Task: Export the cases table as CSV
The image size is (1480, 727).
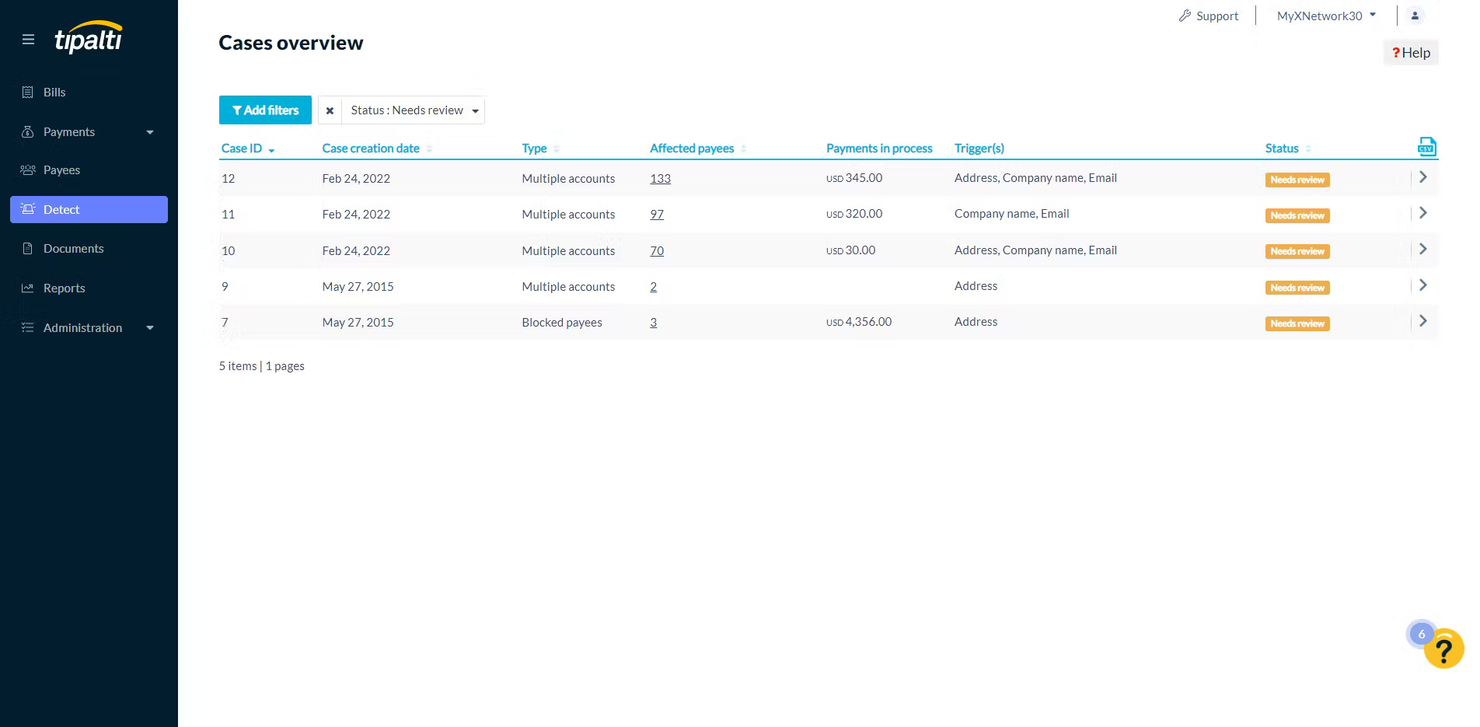Action: 1426,145
